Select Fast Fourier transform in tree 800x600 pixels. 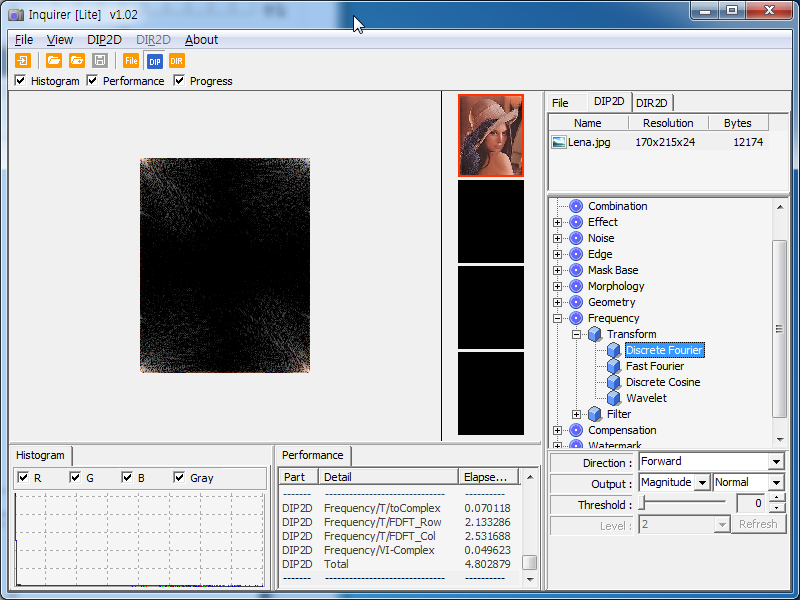(x=654, y=366)
